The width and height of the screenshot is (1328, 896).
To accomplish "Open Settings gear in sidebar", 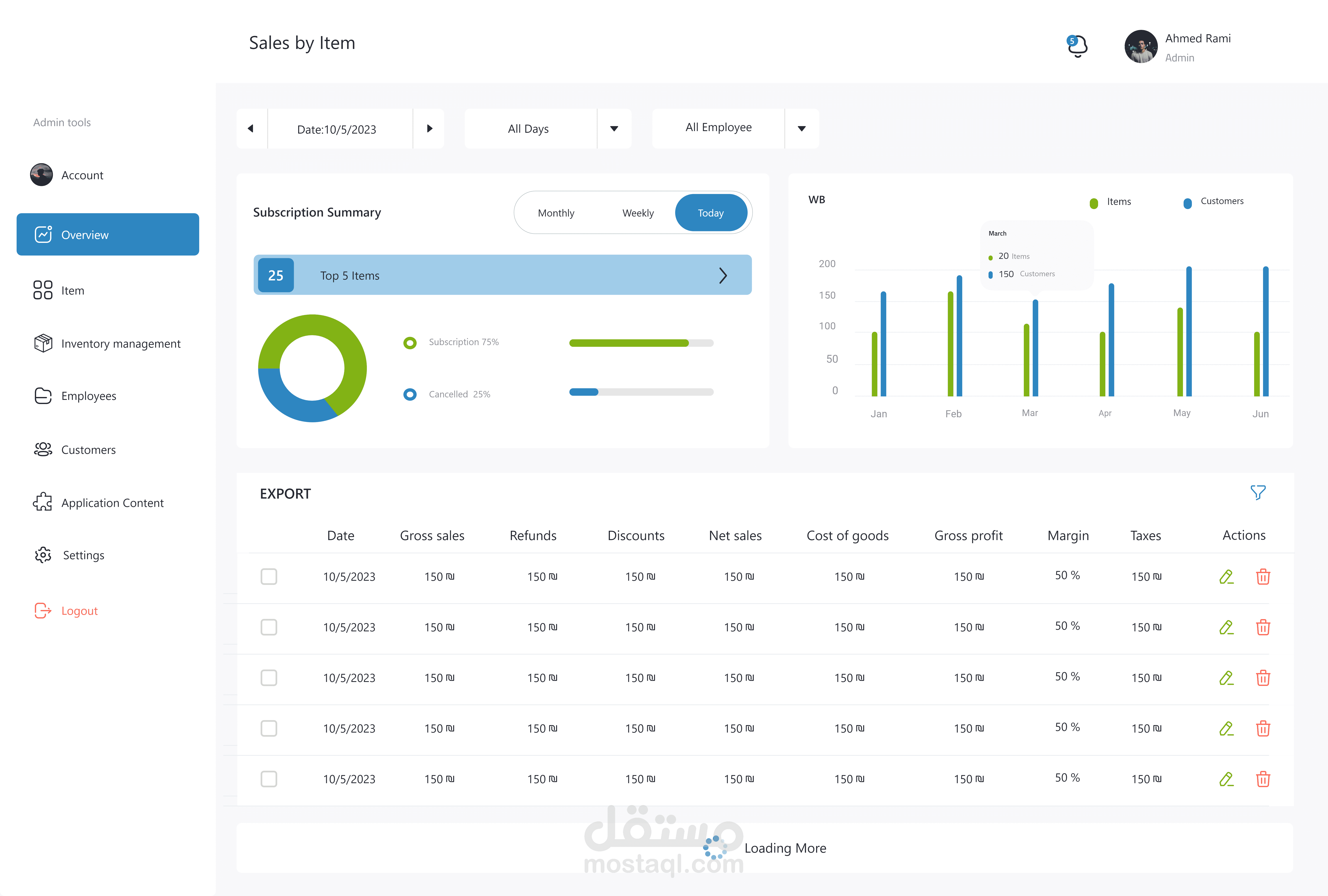I will pyautogui.click(x=43, y=555).
